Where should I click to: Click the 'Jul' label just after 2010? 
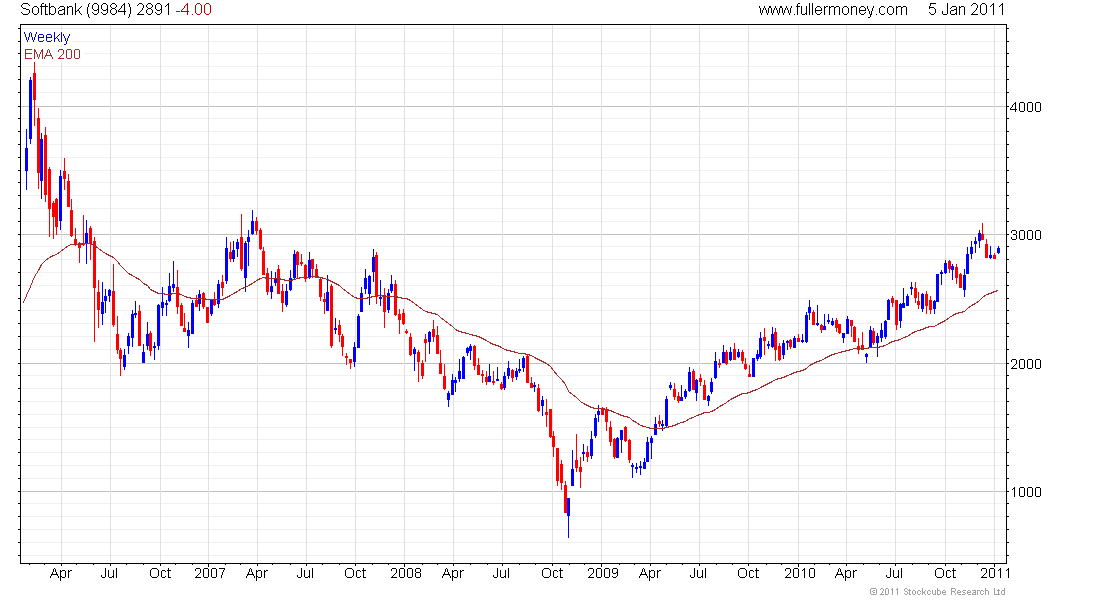pos(894,573)
